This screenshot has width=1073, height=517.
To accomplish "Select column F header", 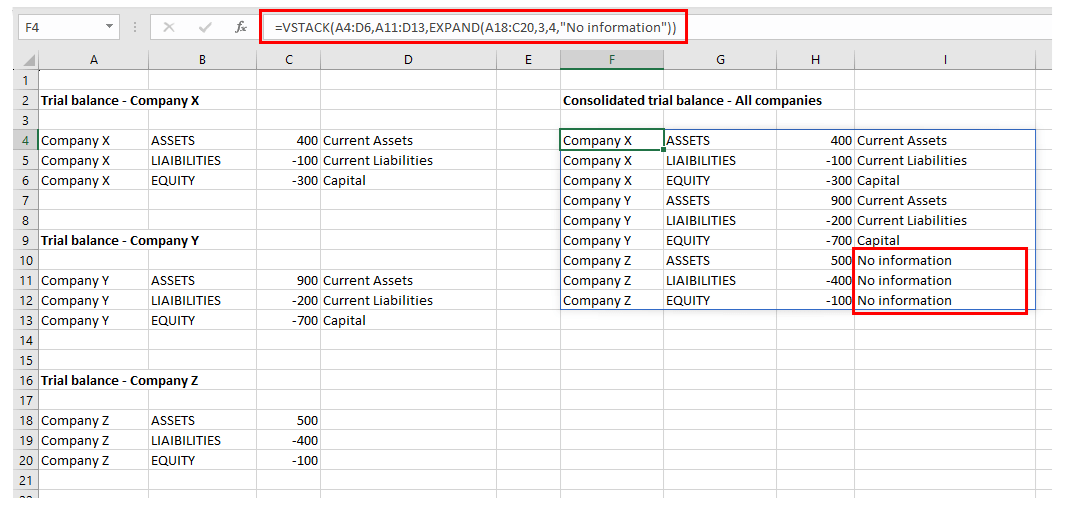I will (x=612, y=60).
